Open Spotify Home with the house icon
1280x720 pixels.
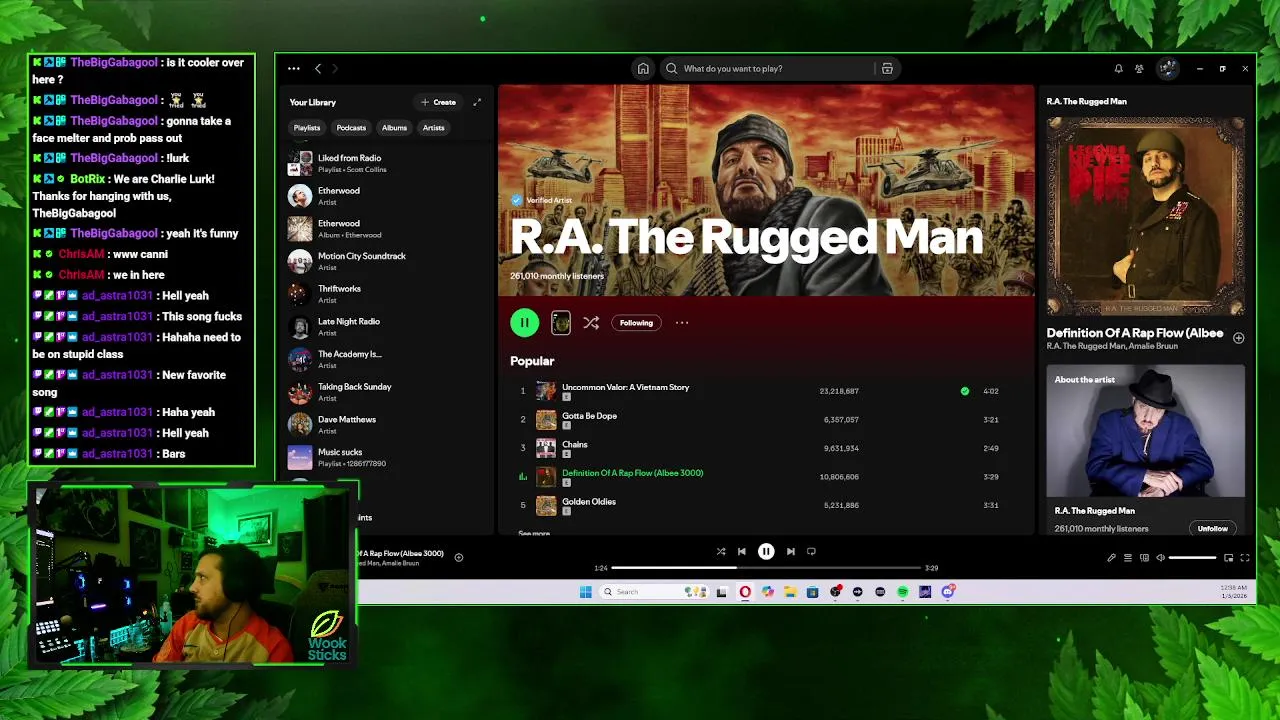tap(643, 69)
